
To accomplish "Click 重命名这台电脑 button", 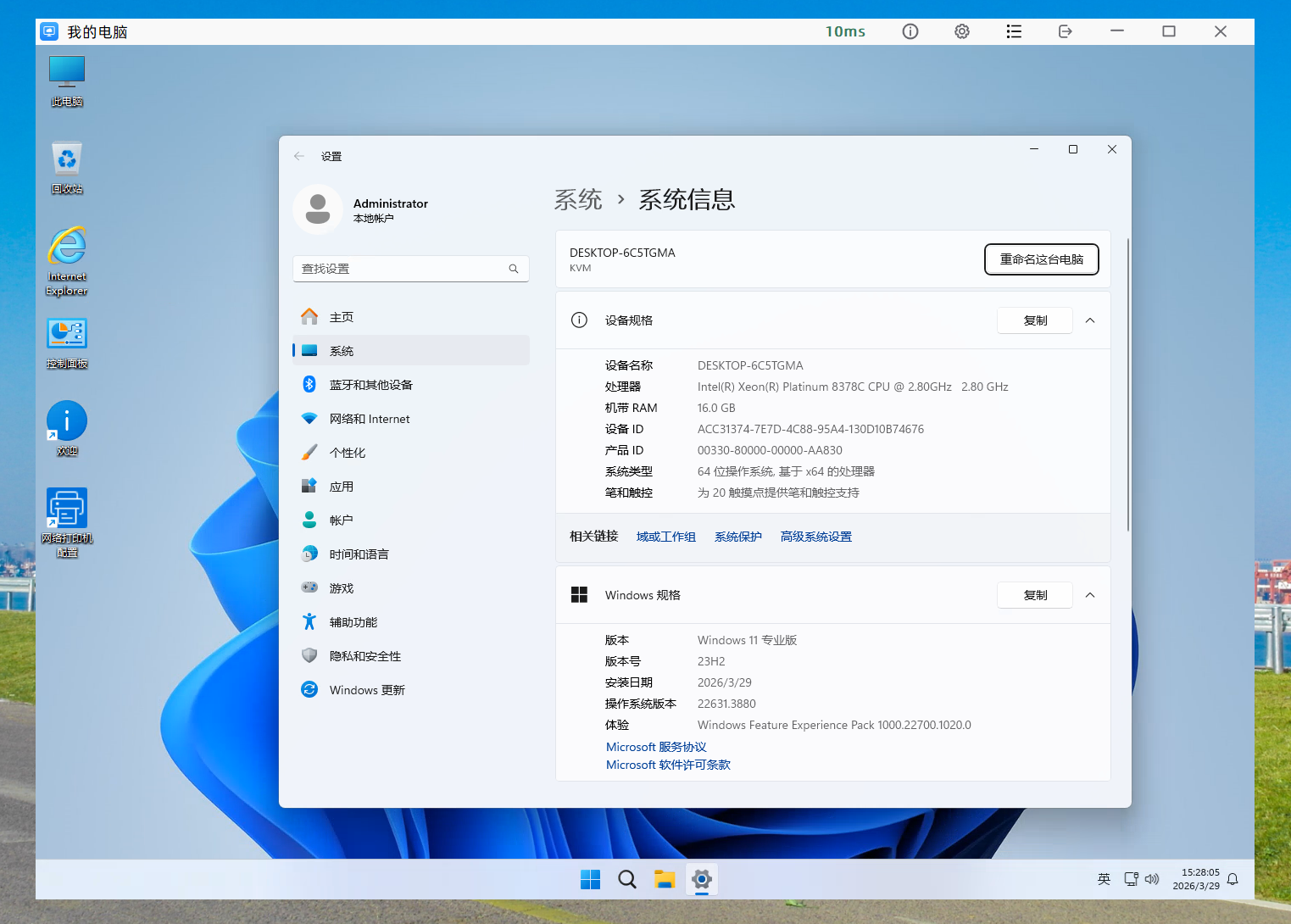I will 1042,259.
